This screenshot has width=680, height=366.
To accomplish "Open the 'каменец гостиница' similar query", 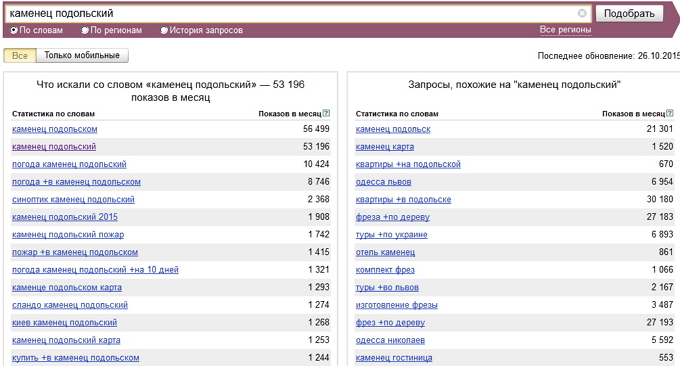I will [x=394, y=358].
